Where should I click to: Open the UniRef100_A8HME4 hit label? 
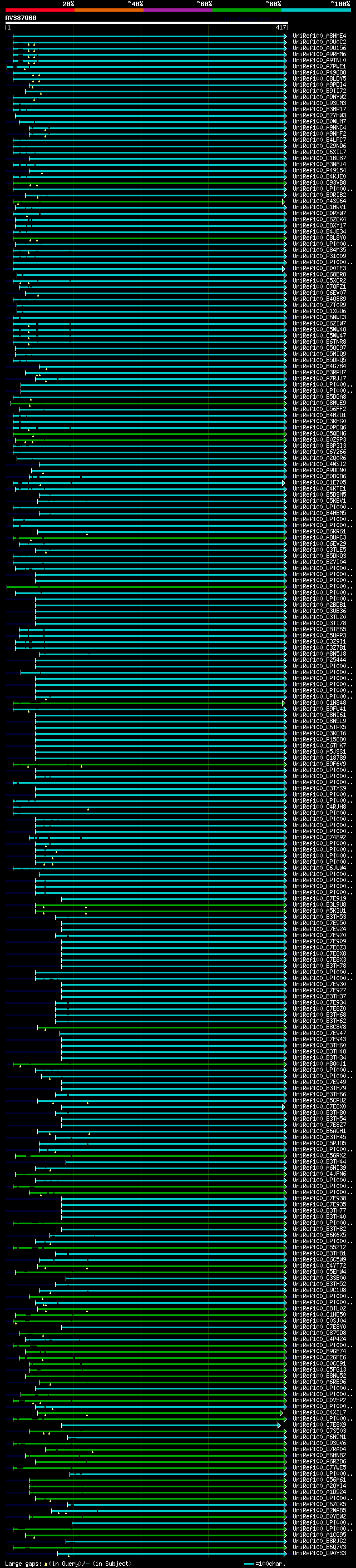[319, 36]
